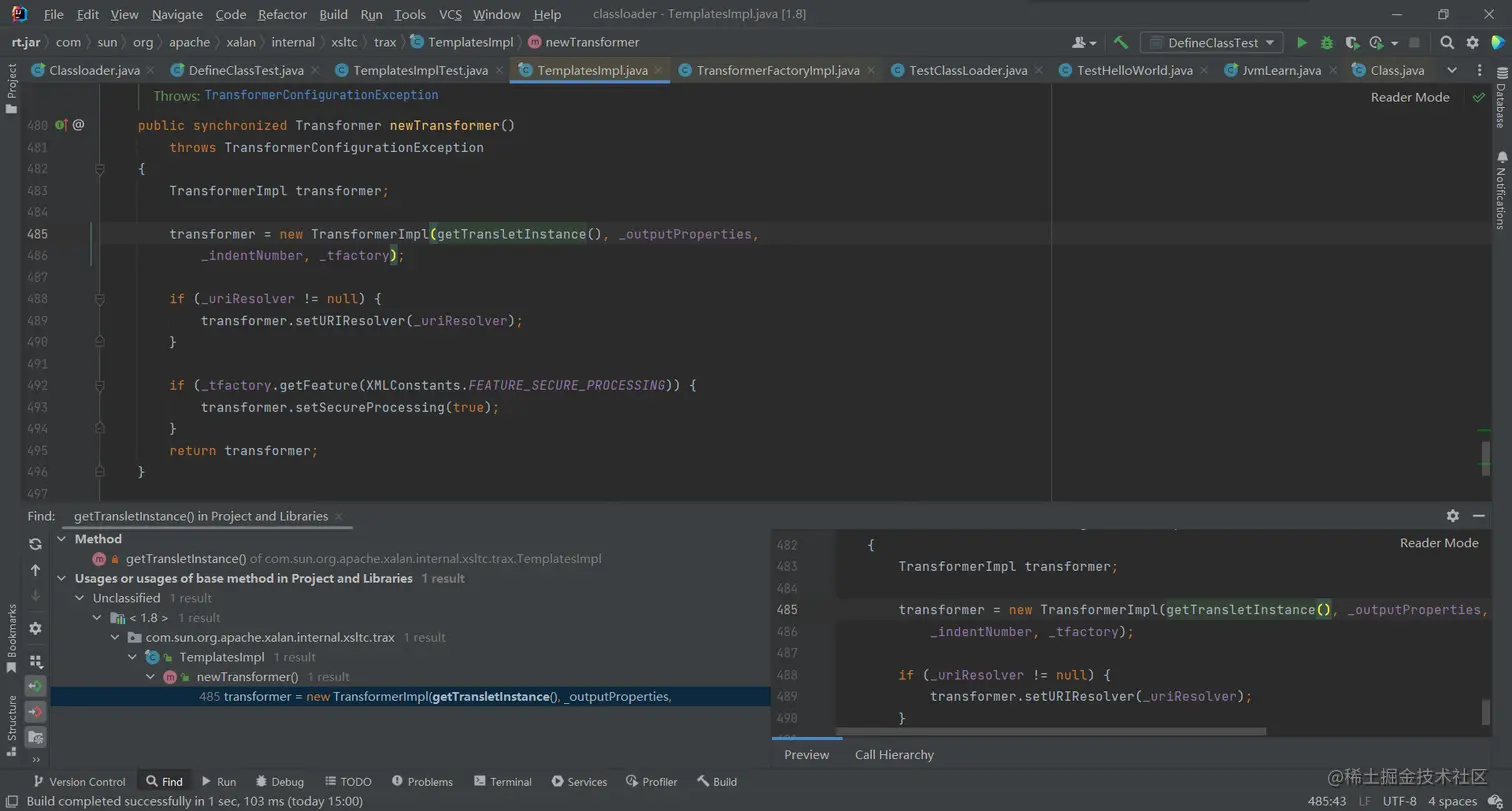Open the Profiler tool window
This screenshot has height=811, width=1512.
(x=651, y=782)
